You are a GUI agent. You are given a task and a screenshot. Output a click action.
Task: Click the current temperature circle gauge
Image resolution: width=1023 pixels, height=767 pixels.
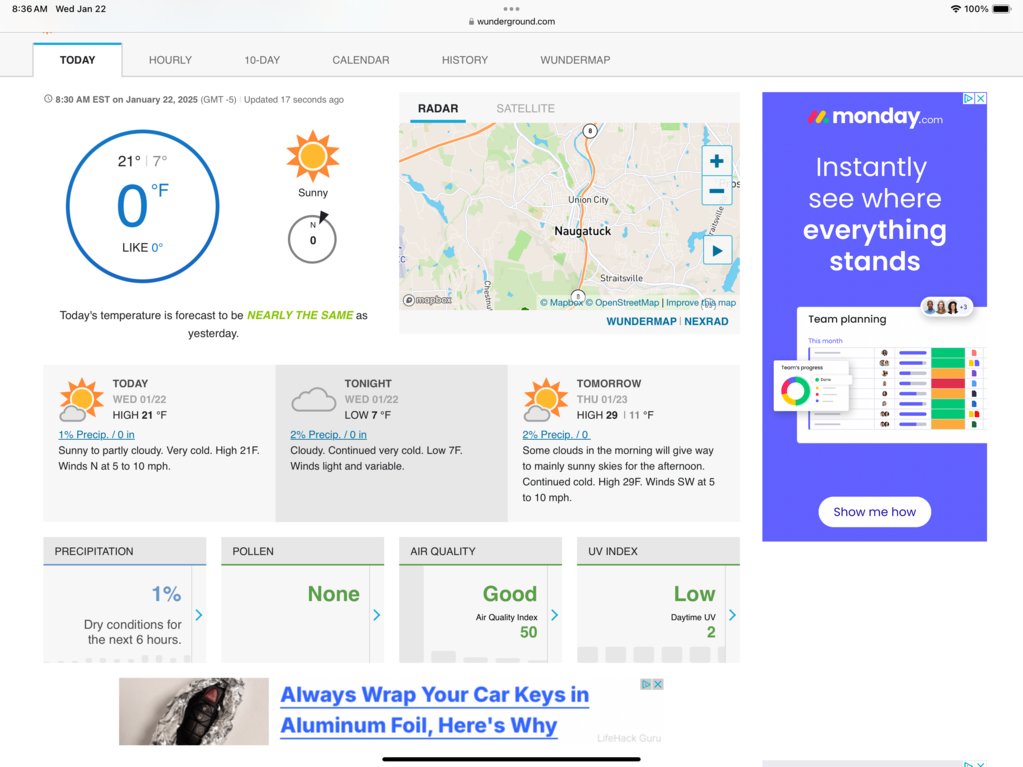pos(142,206)
